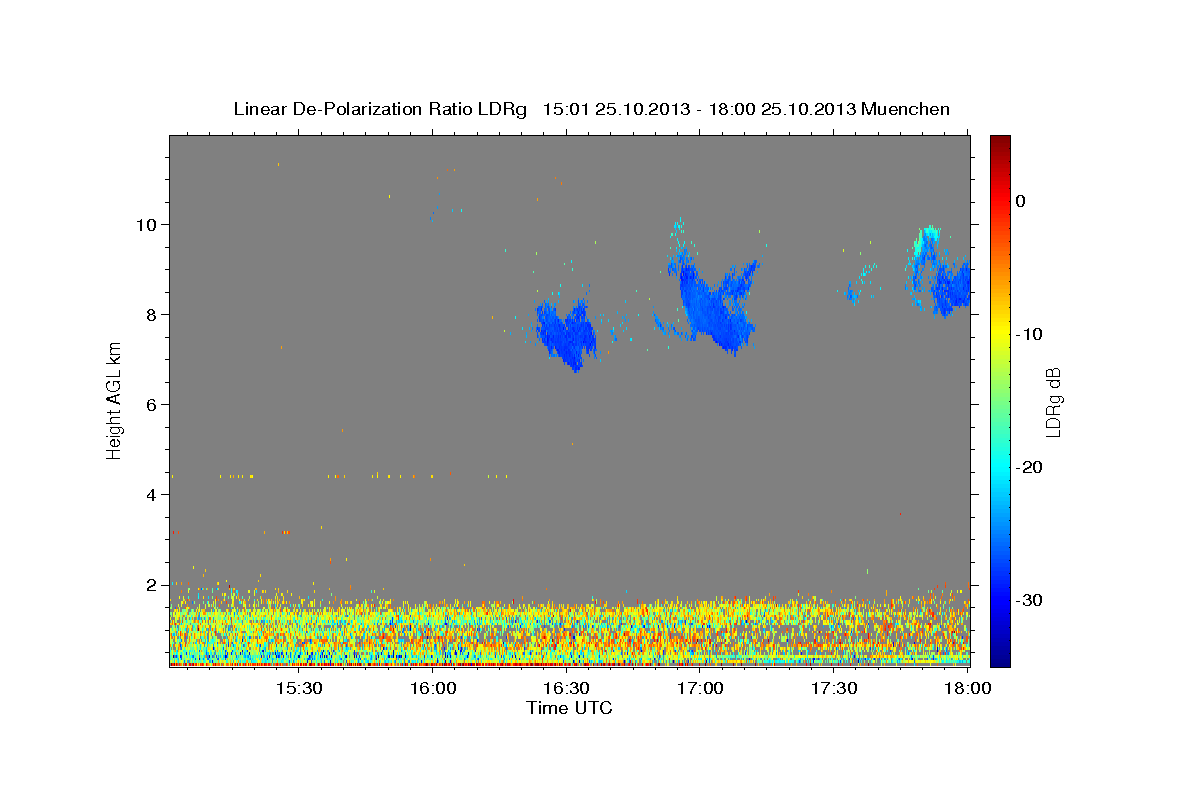Select the 'Height AGL km' axis label

point(115,400)
